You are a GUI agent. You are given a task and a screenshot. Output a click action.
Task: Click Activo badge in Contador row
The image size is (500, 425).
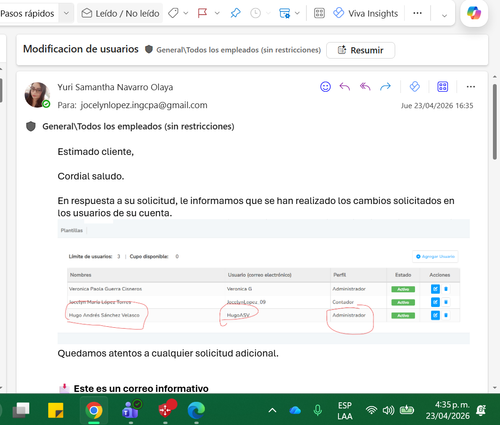point(403,302)
